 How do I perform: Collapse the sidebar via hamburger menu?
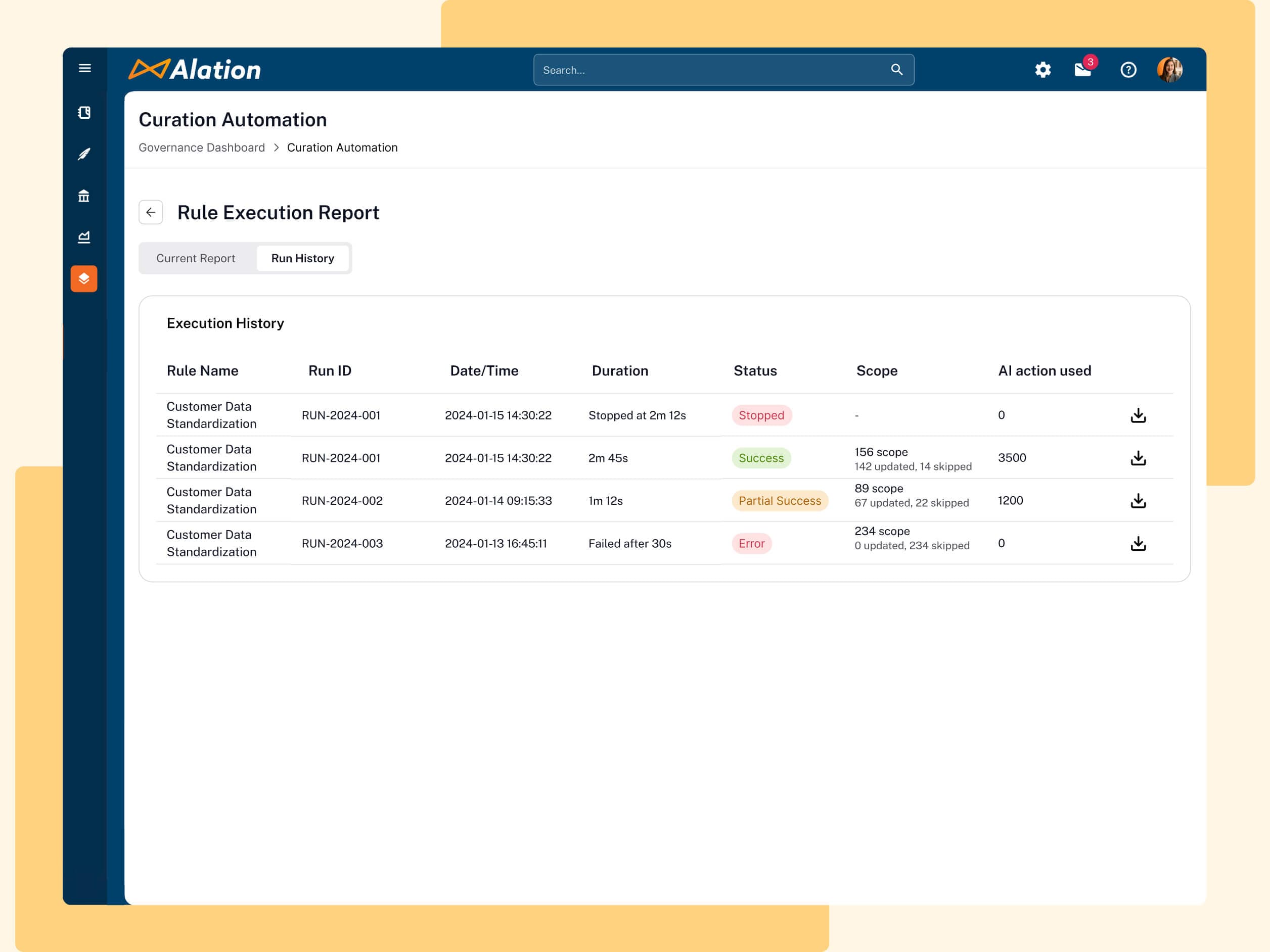pyautogui.click(x=84, y=68)
